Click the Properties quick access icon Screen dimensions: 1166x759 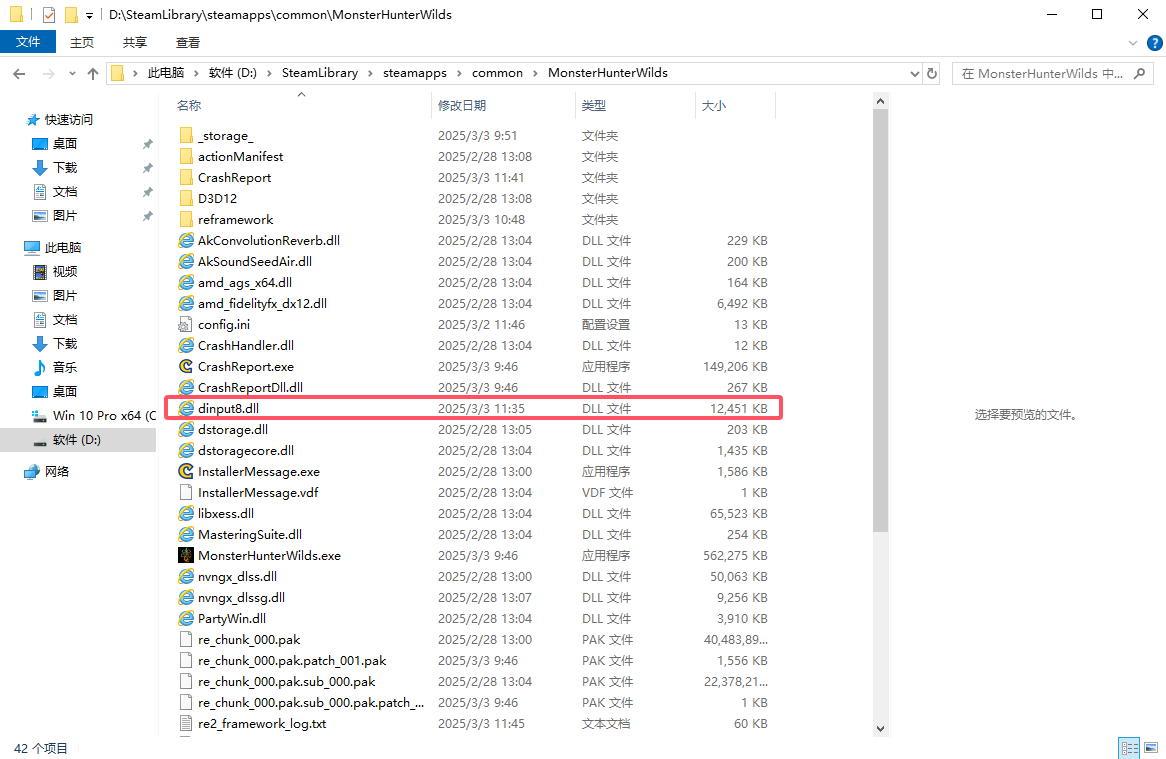coord(48,14)
